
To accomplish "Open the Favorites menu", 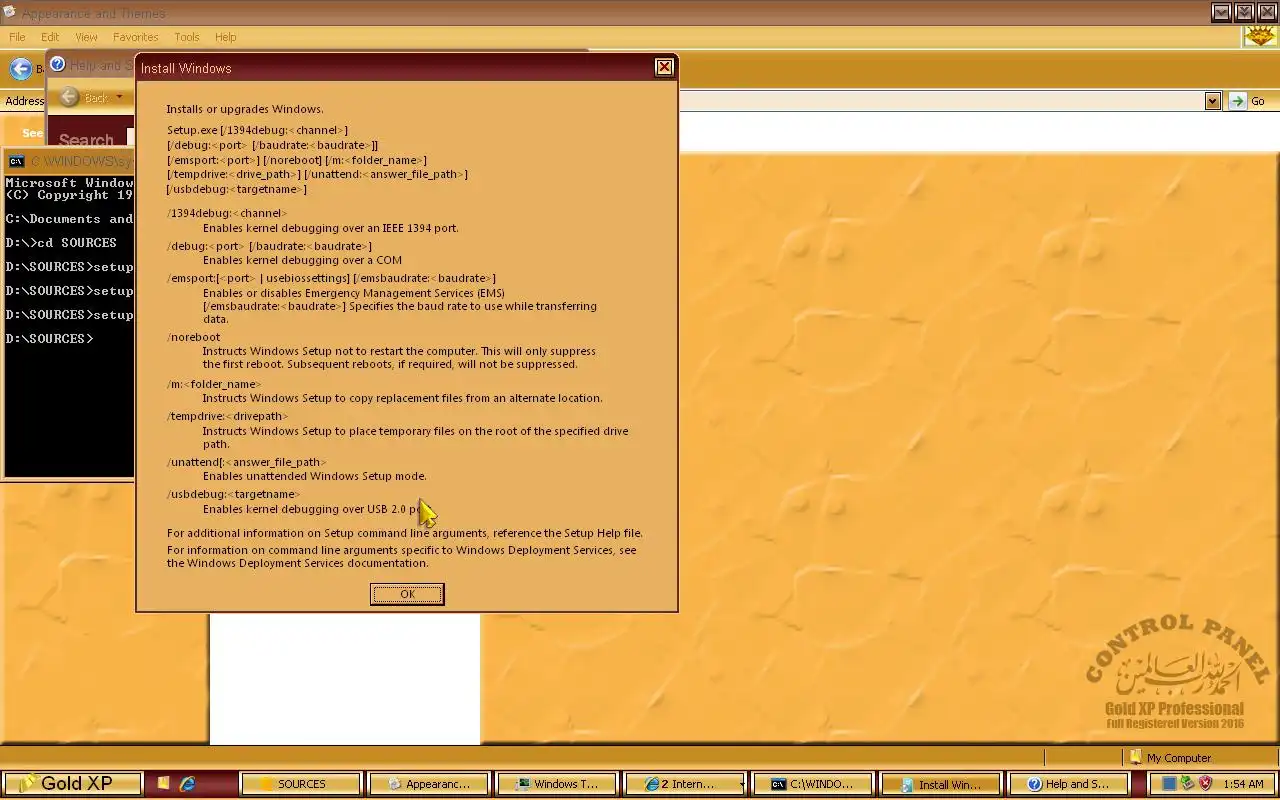I will point(135,37).
